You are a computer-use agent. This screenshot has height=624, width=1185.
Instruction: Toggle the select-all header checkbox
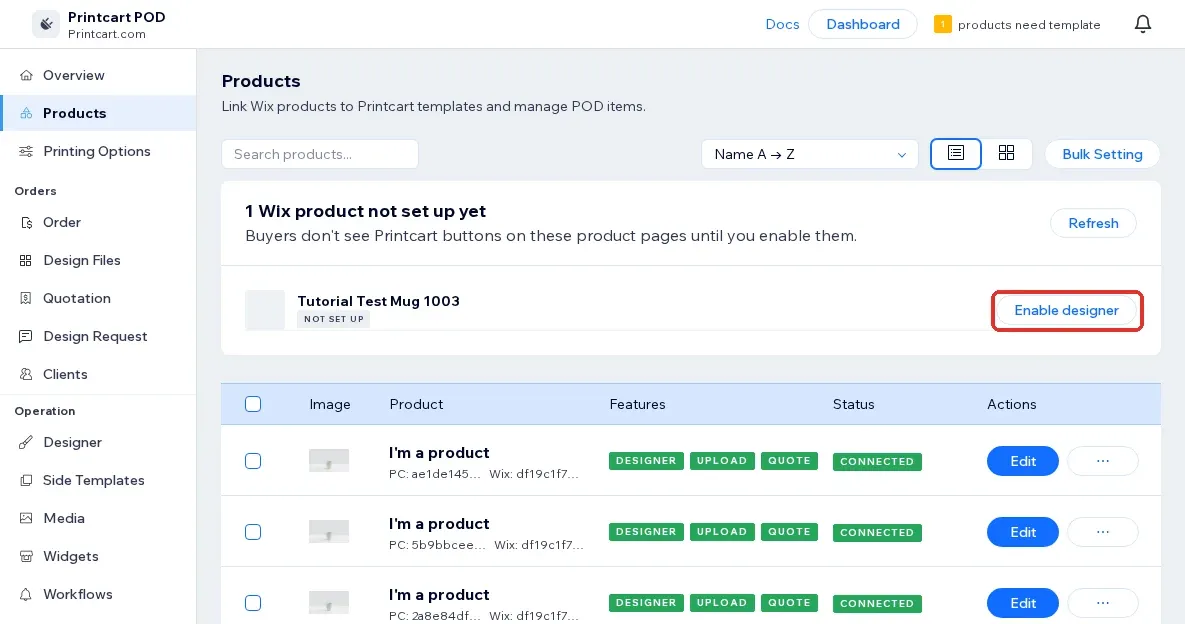pyautogui.click(x=253, y=404)
